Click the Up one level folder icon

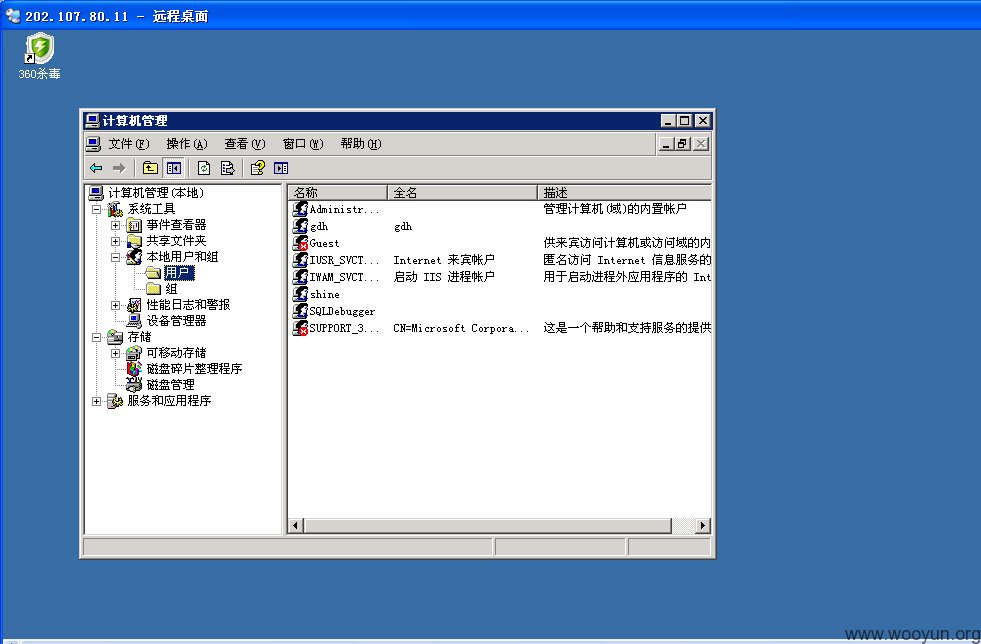tap(150, 168)
